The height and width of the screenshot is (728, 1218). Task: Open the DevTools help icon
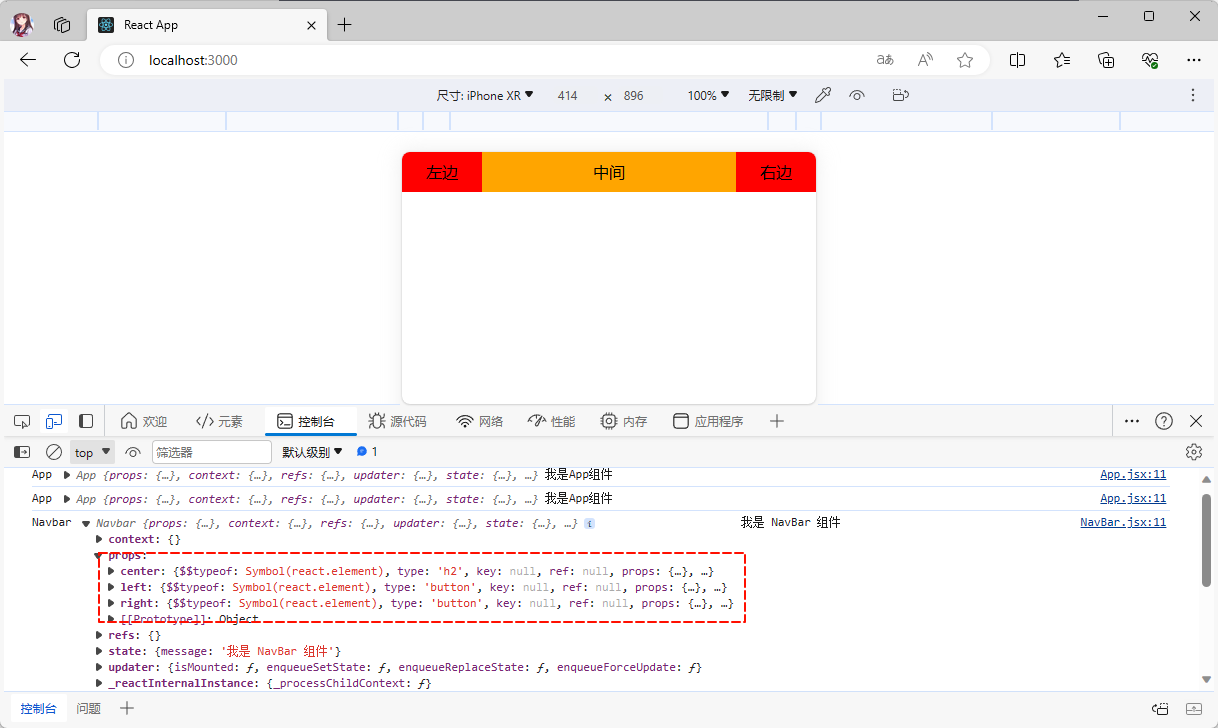pos(1164,421)
